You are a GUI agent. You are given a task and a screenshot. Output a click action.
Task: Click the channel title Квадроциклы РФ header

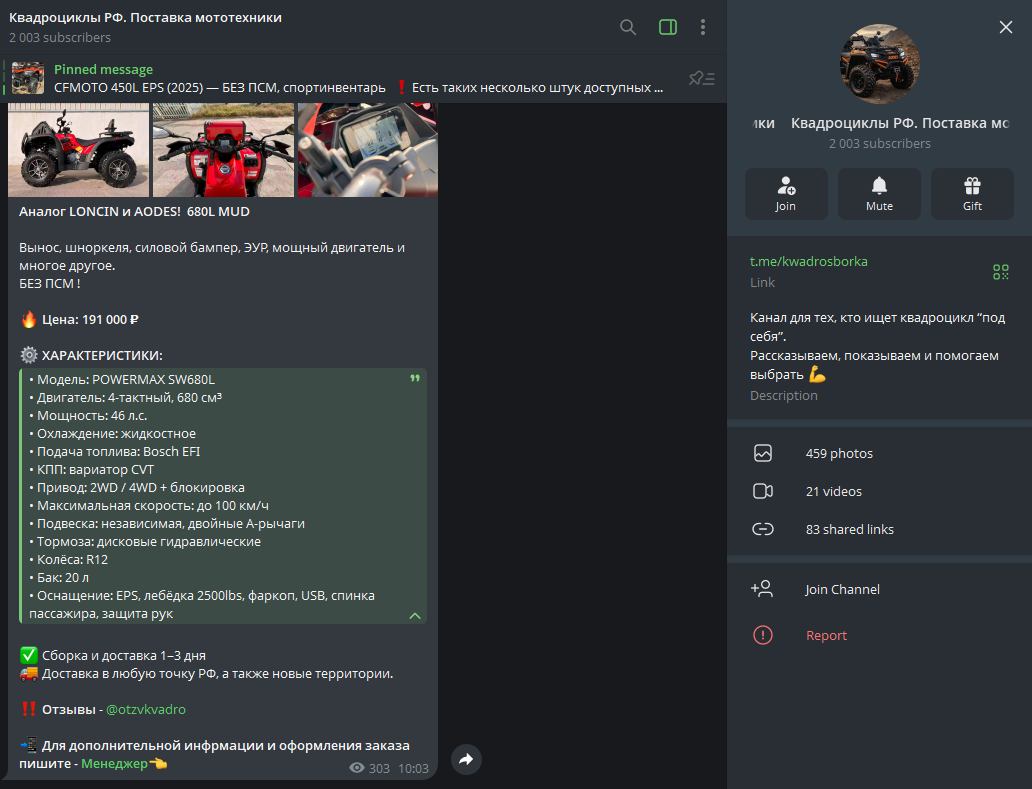(145, 18)
